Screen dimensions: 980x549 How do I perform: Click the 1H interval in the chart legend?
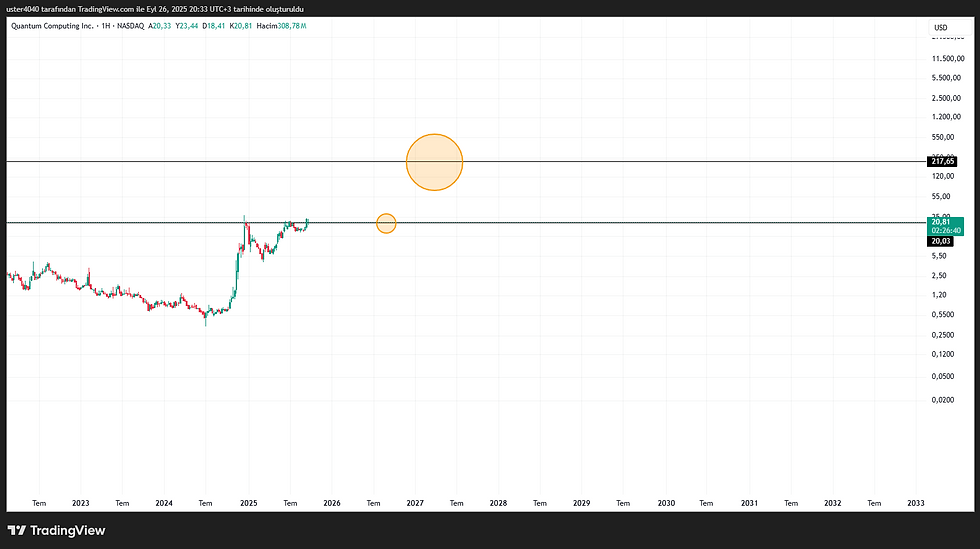106,26
